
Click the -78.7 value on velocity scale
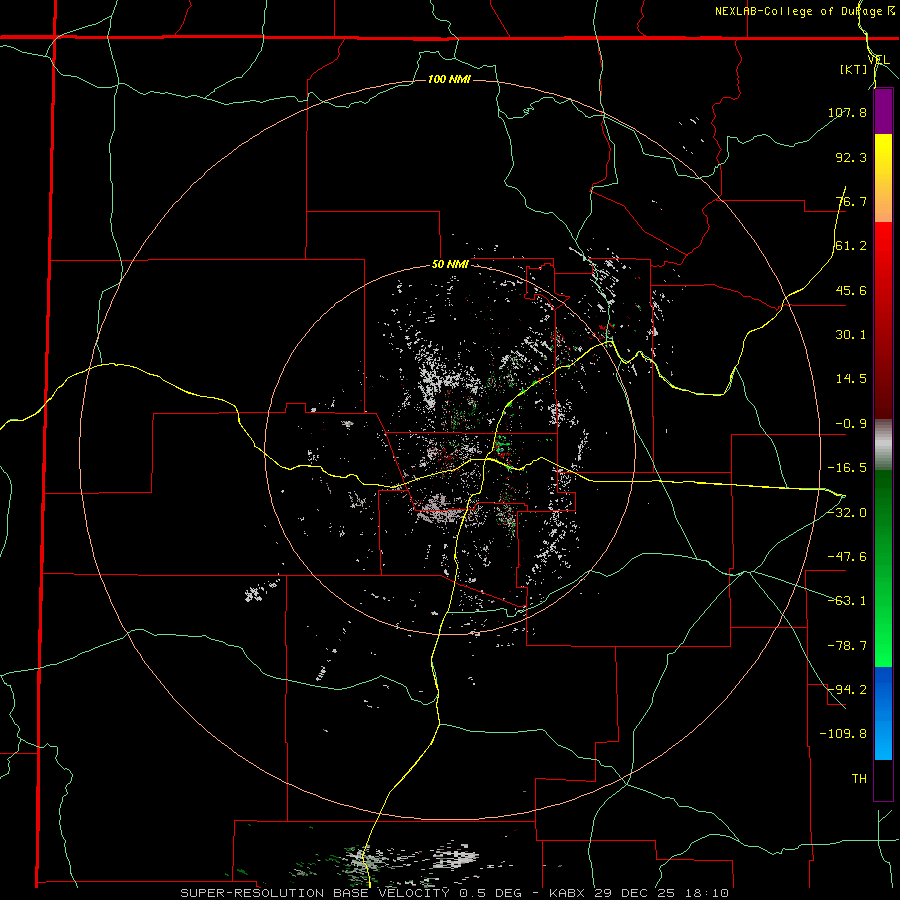coord(847,646)
